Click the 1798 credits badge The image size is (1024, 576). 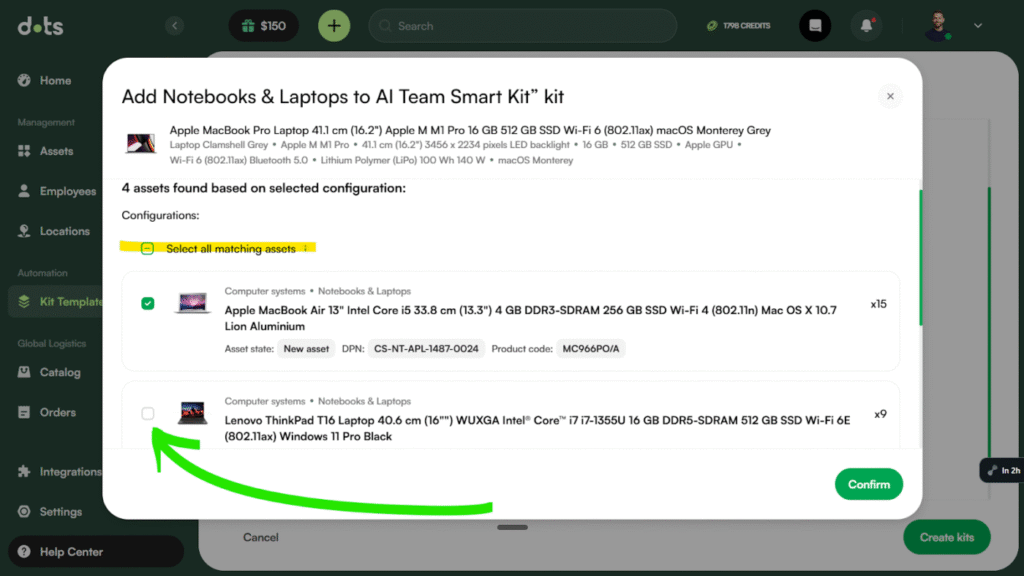738,25
